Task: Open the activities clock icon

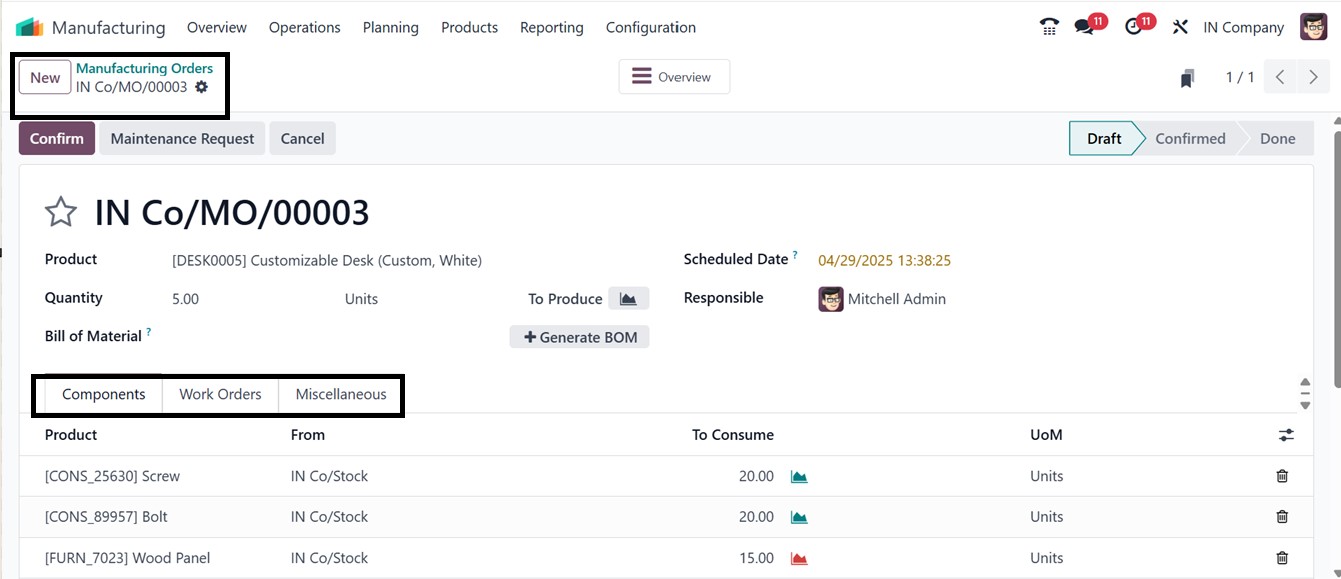Action: click(1134, 27)
